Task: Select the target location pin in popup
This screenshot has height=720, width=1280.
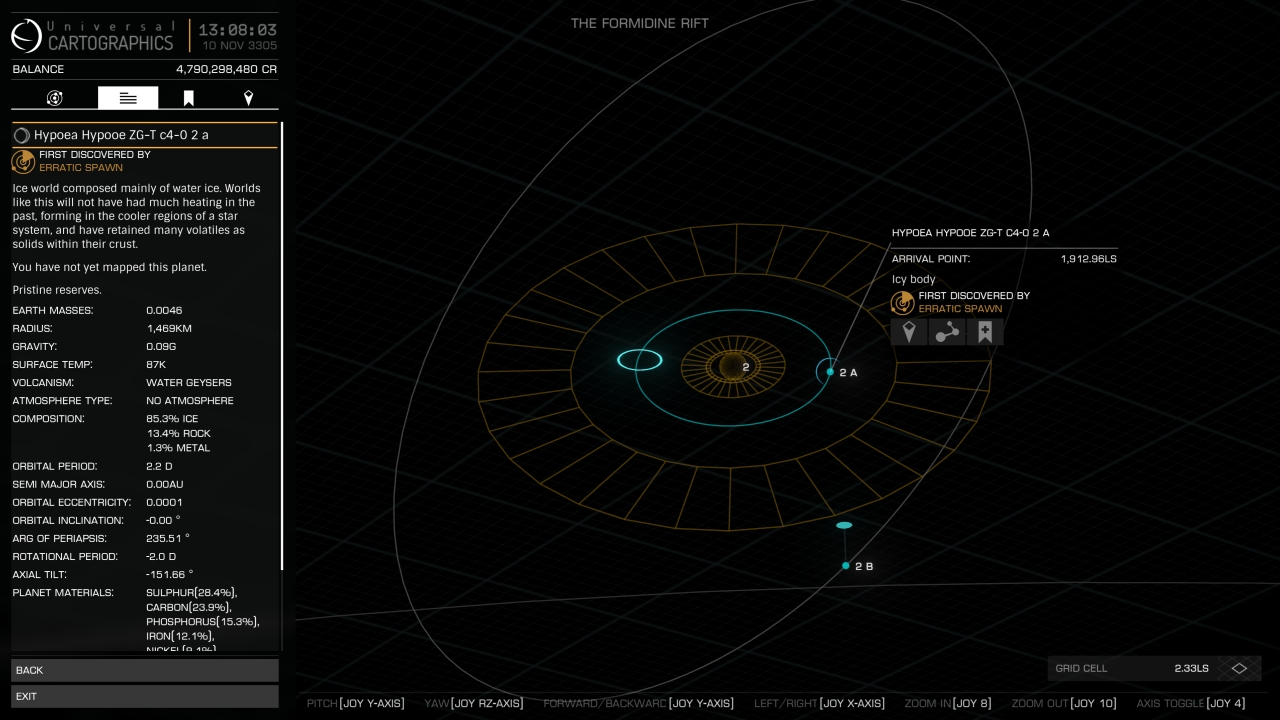Action: tap(908, 332)
